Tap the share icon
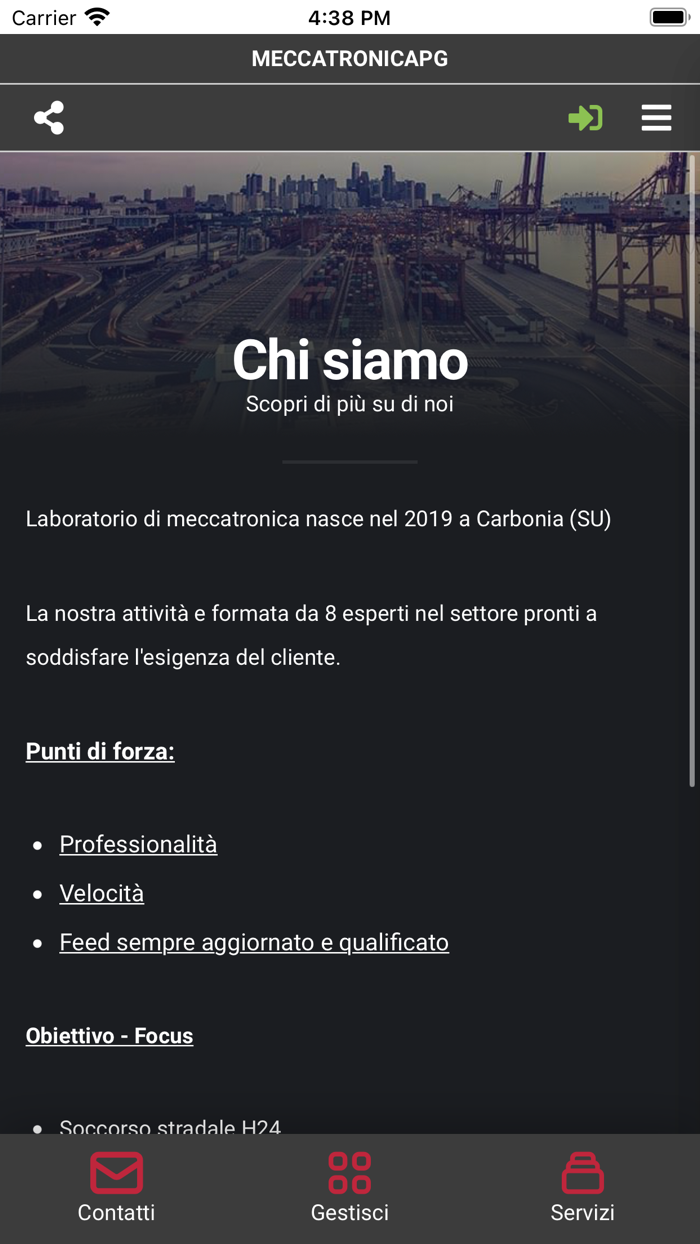Image resolution: width=700 pixels, height=1244 pixels. tap(49, 118)
